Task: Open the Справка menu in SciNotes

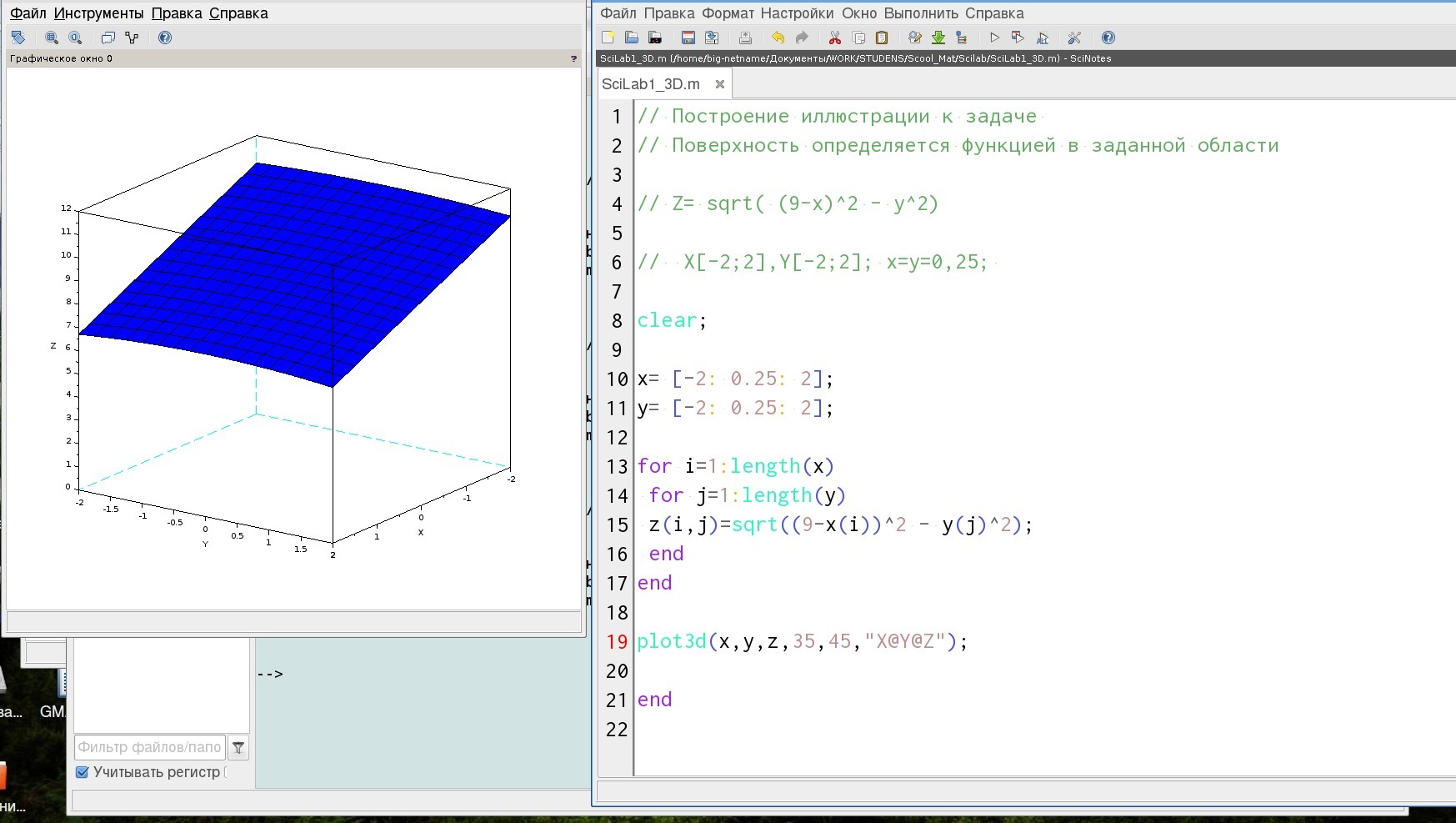Action: (x=994, y=13)
